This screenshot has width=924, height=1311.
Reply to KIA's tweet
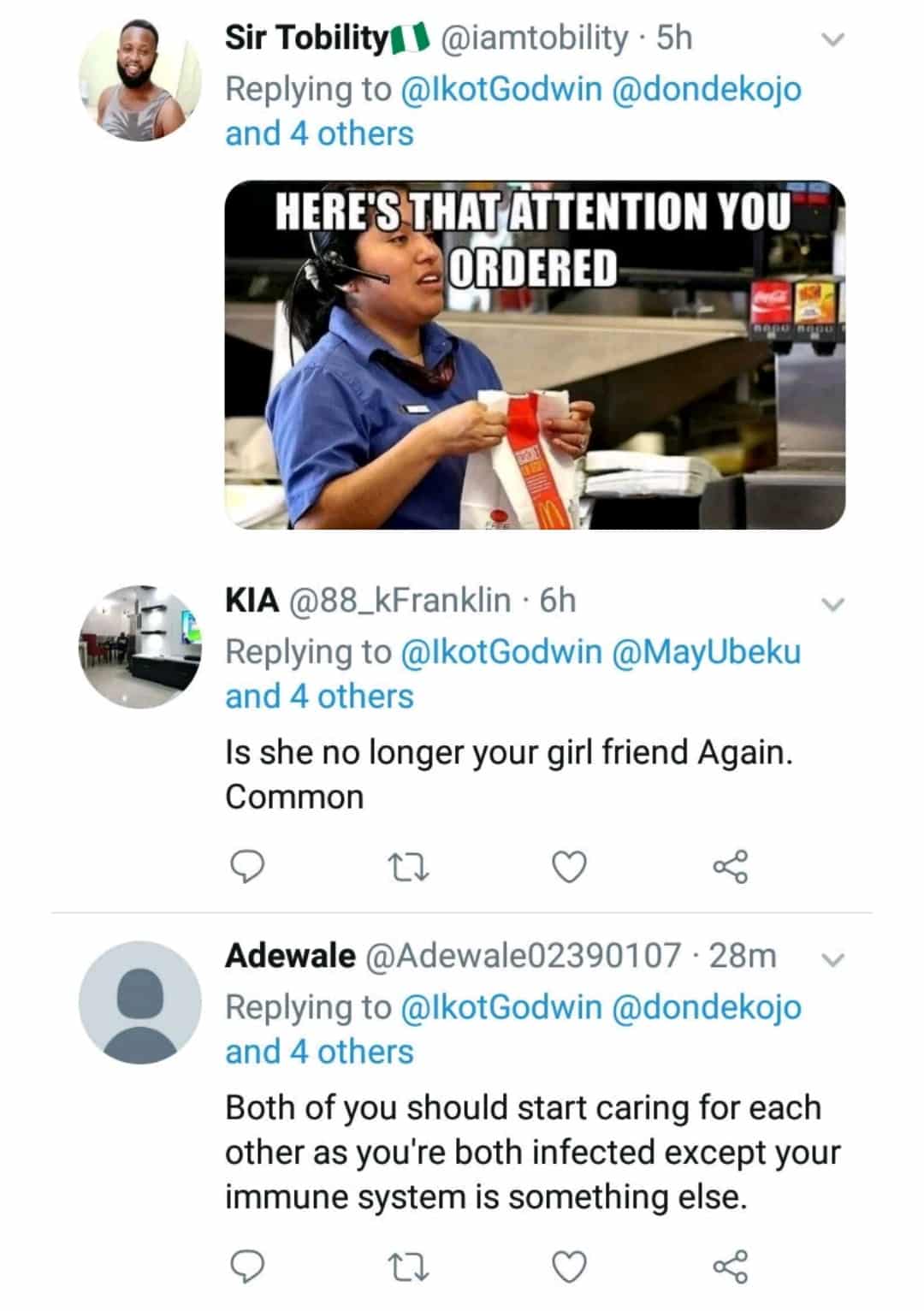coord(247,867)
